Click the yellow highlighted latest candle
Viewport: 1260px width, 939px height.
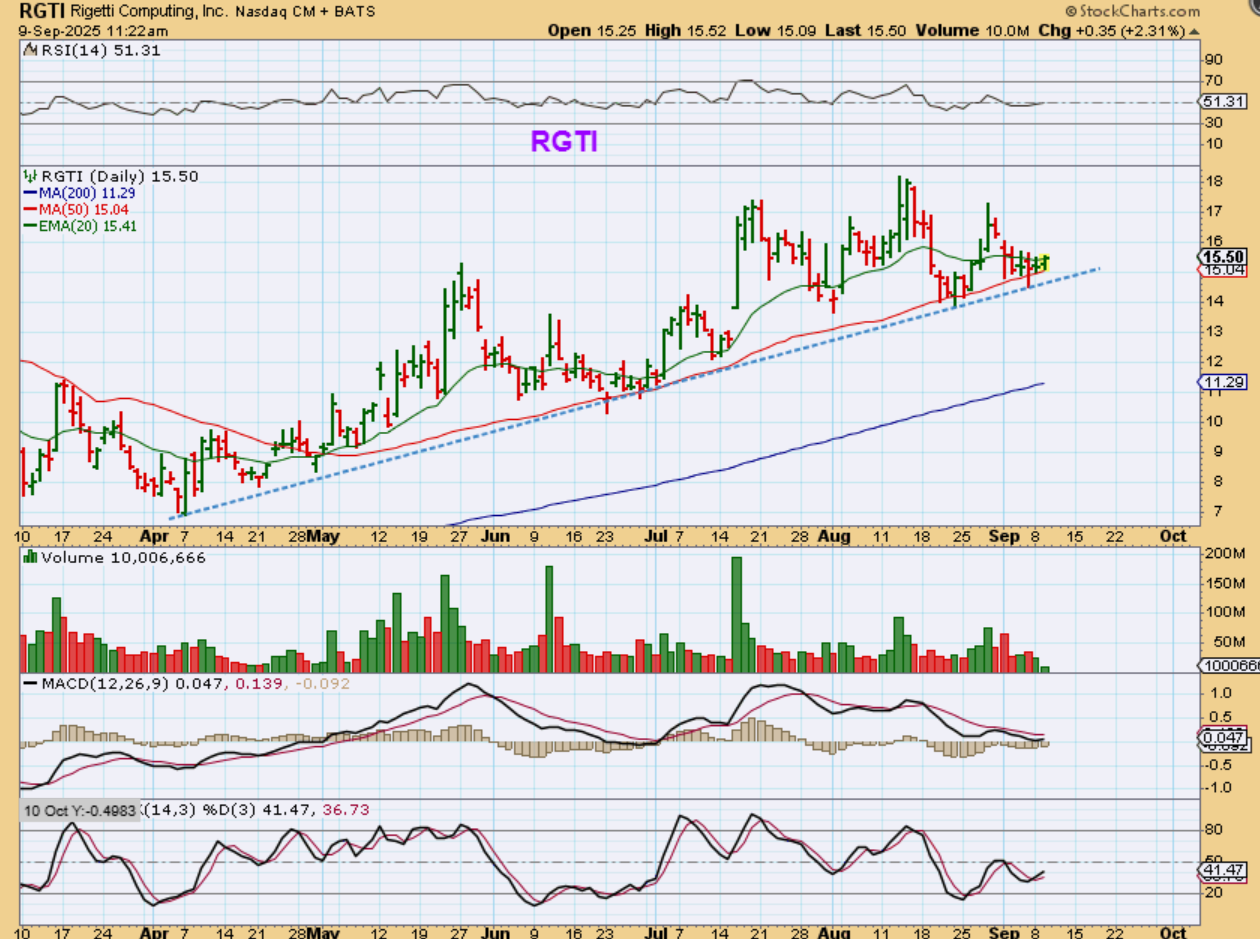click(x=1044, y=261)
